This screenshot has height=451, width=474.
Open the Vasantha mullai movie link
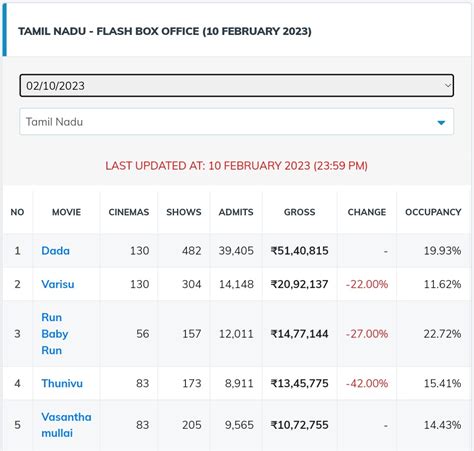[66, 425]
